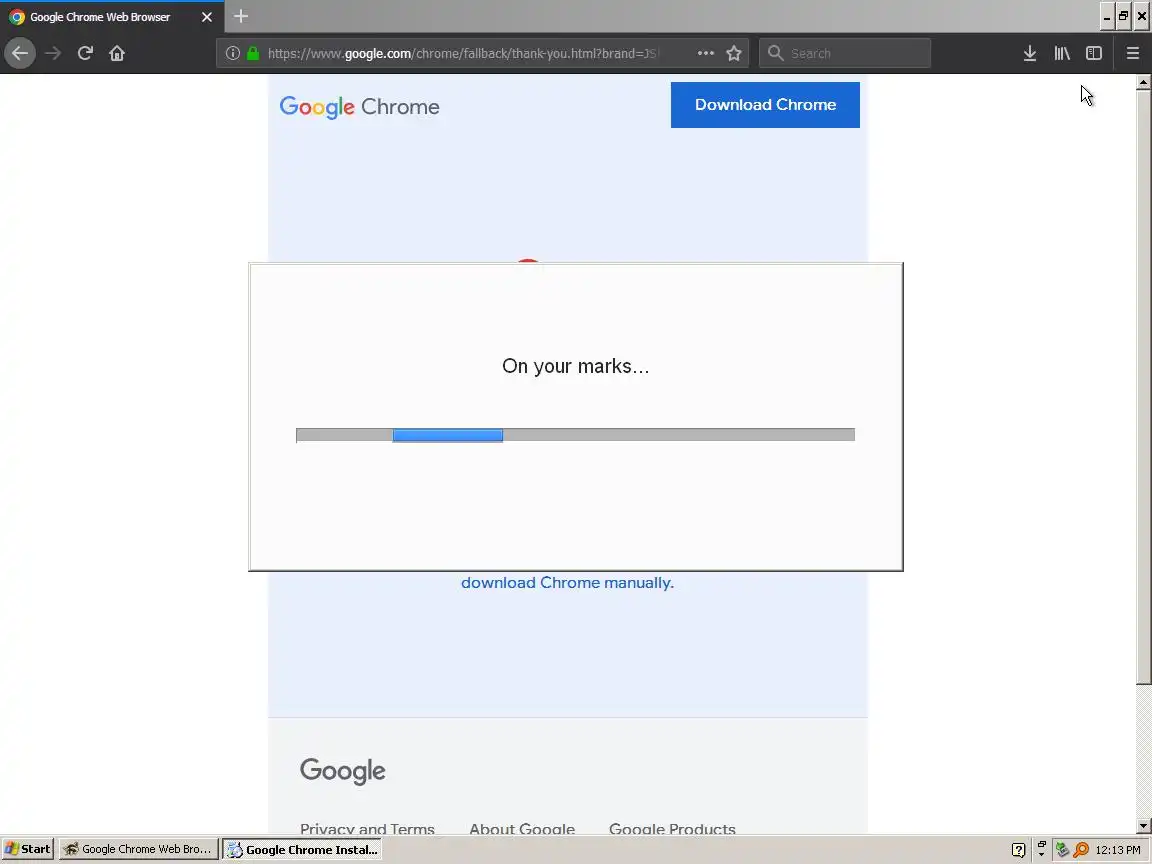
Task: Click the vertical scrollbar thumb
Action: pyautogui.click(x=1143, y=387)
